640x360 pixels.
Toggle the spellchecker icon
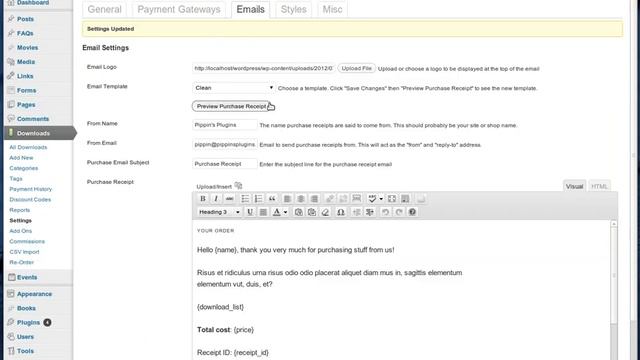(x=372, y=199)
